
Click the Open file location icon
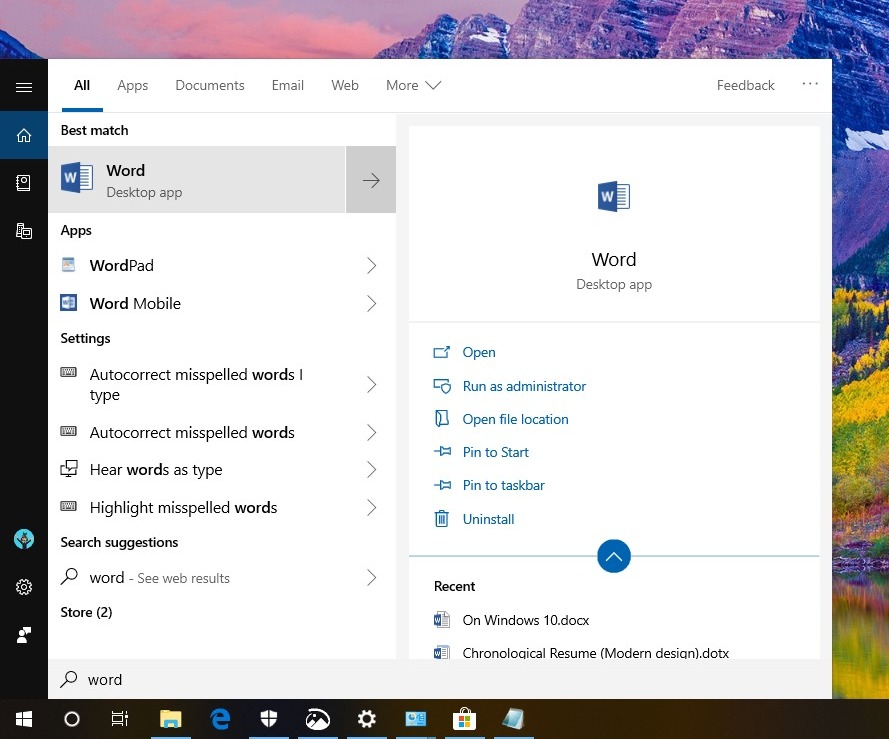(x=442, y=419)
